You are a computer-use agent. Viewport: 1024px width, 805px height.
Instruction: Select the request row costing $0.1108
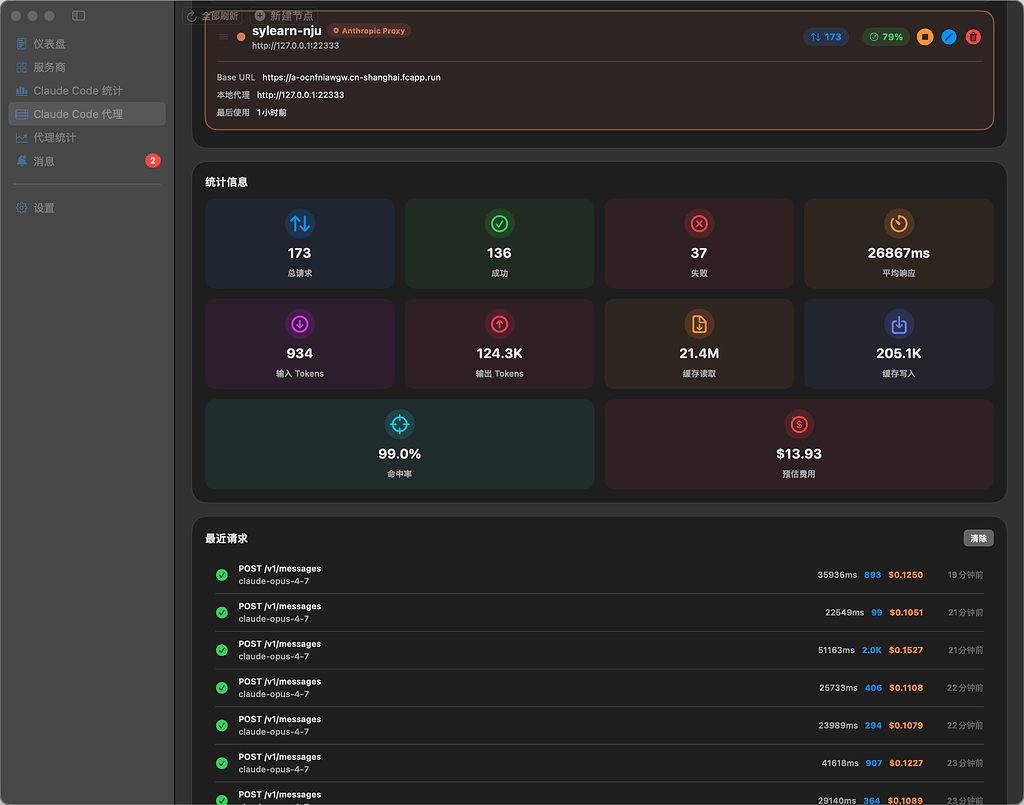(x=600, y=688)
